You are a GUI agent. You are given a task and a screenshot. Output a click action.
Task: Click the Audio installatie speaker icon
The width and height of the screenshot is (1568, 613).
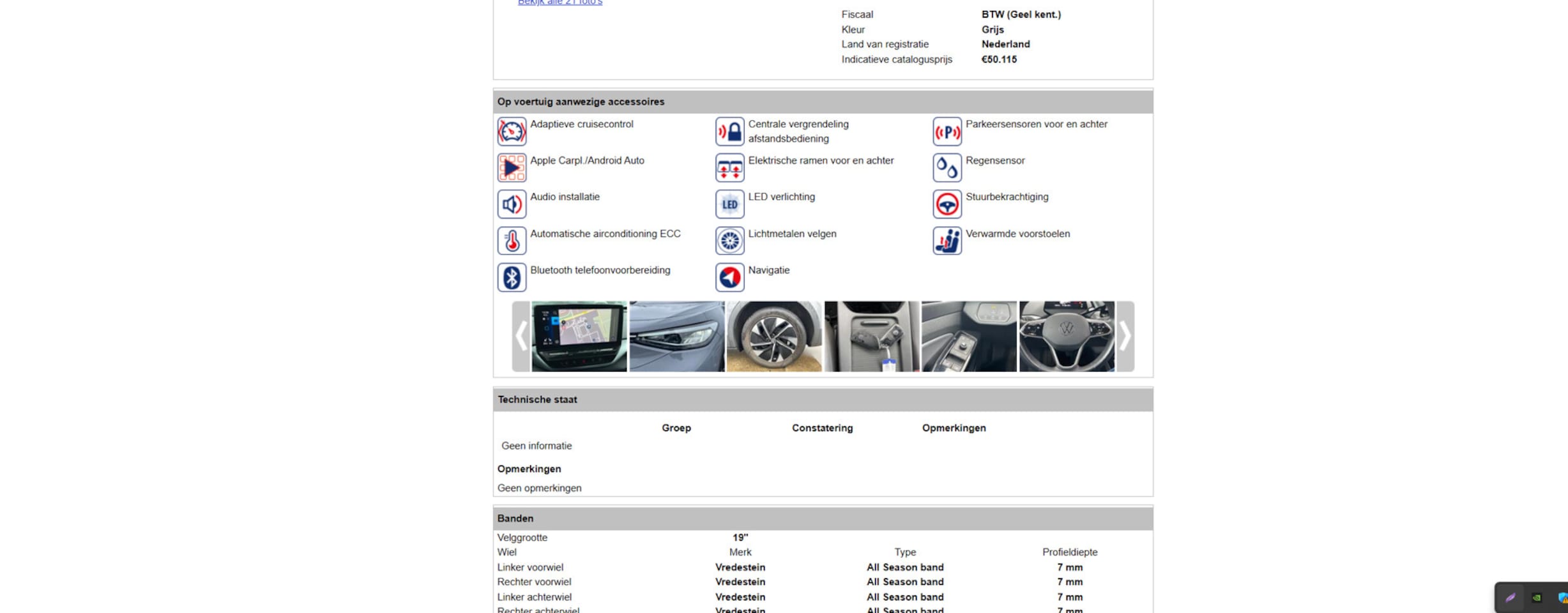click(512, 204)
